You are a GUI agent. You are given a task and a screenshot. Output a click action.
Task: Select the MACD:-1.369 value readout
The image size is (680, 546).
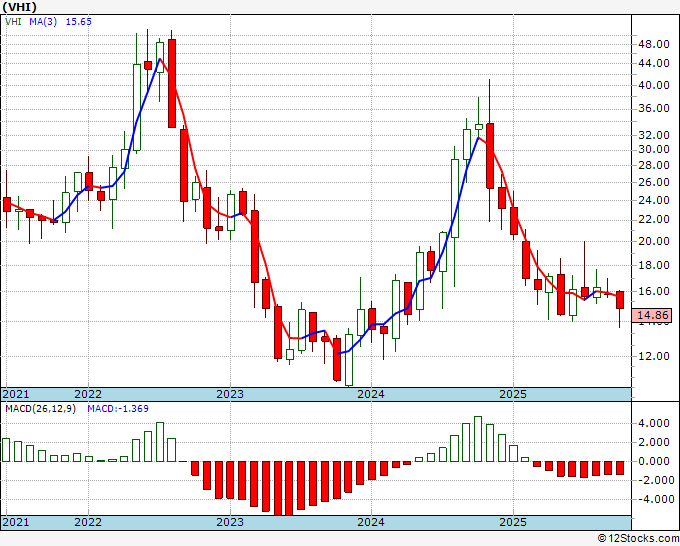coord(118,409)
